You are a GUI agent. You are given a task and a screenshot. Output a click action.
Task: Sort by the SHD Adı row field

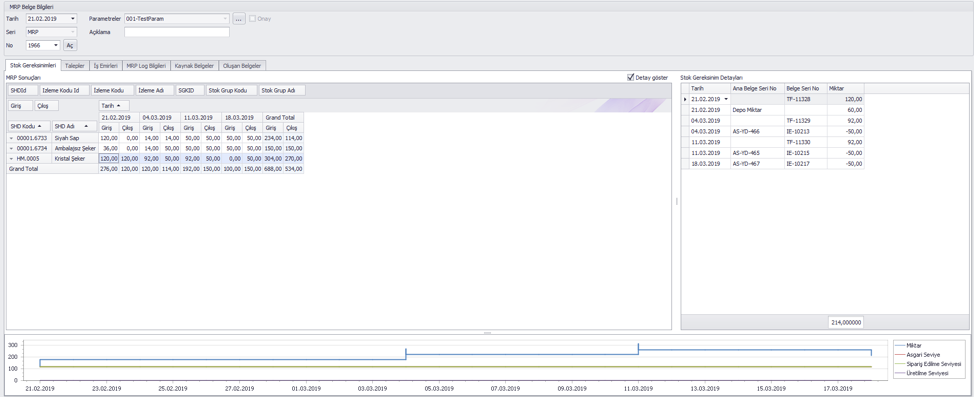click(x=75, y=126)
